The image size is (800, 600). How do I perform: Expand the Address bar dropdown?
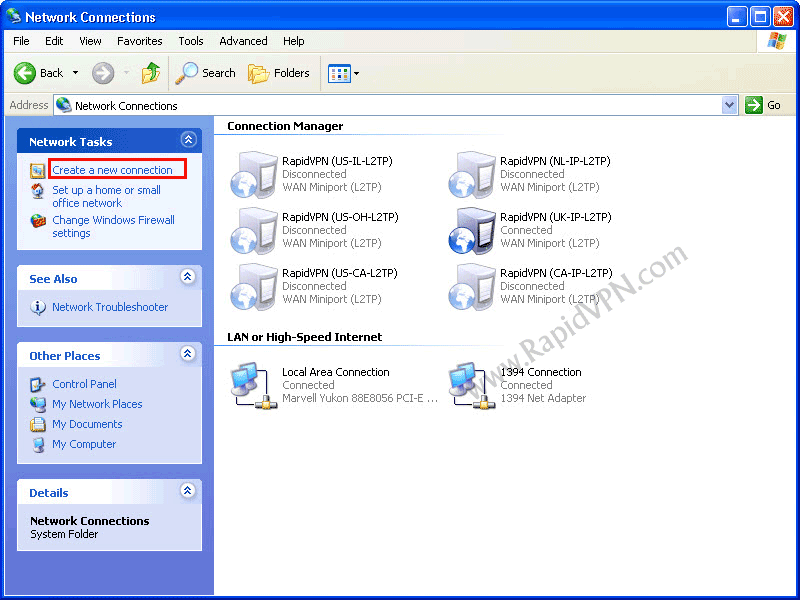(x=730, y=106)
